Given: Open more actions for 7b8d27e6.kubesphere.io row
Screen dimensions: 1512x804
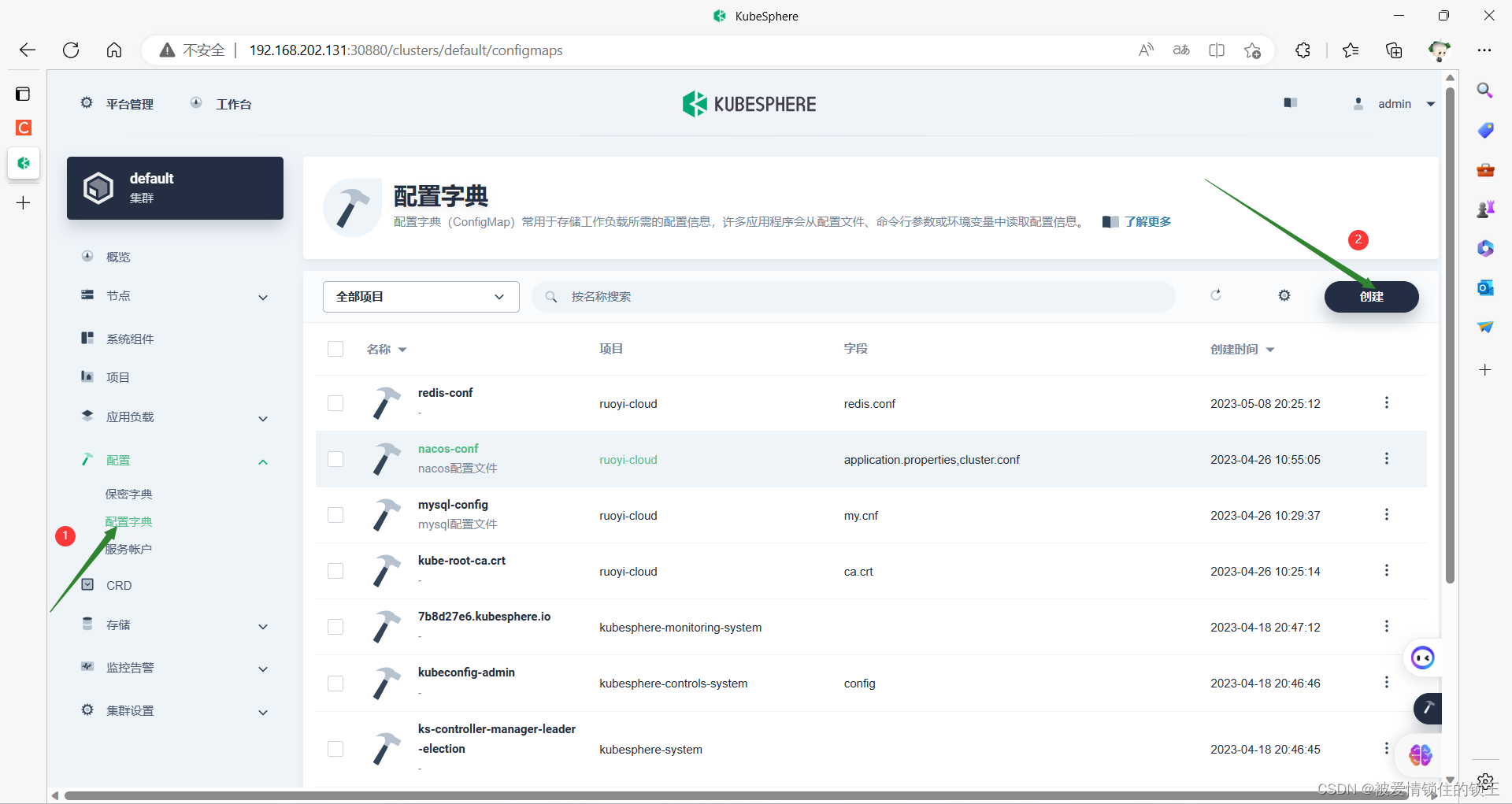Looking at the screenshot, I should tap(1387, 626).
